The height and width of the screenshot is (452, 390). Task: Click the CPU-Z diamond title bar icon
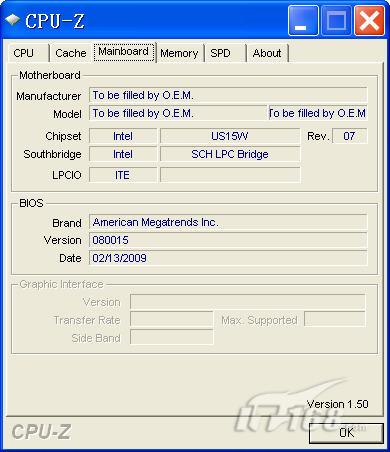pyautogui.click(x=12, y=20)
